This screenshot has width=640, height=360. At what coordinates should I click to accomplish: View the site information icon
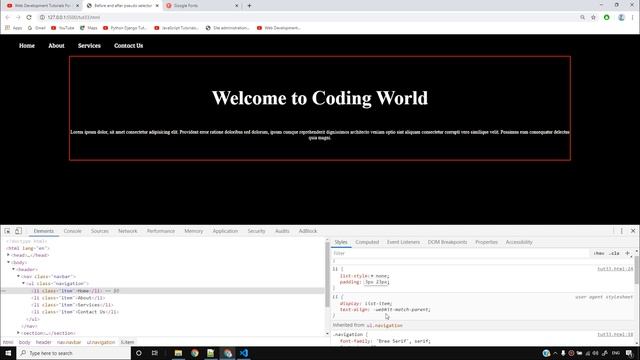42,17
